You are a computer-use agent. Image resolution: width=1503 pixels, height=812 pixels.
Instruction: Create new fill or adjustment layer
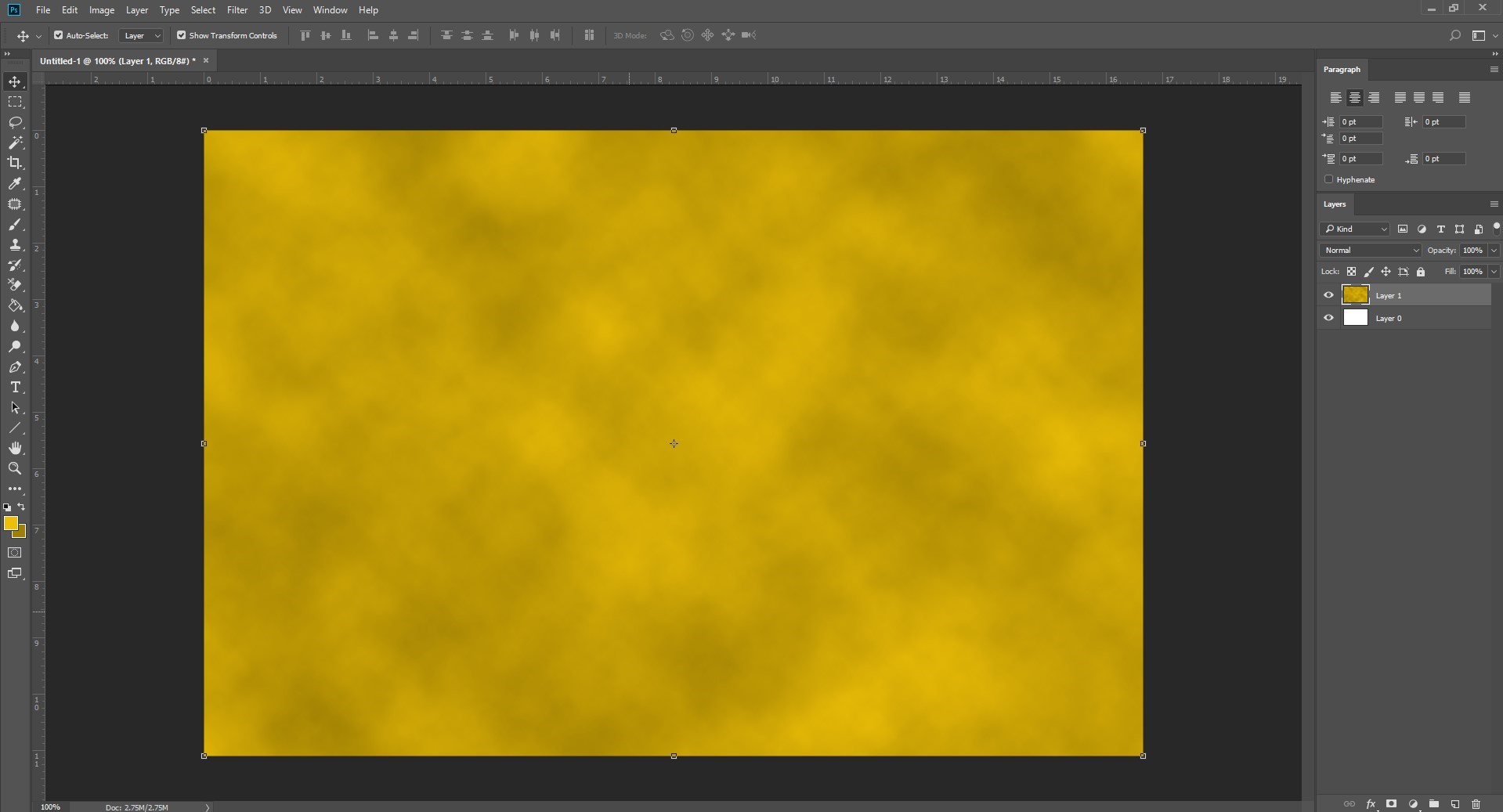(1413, 804)
